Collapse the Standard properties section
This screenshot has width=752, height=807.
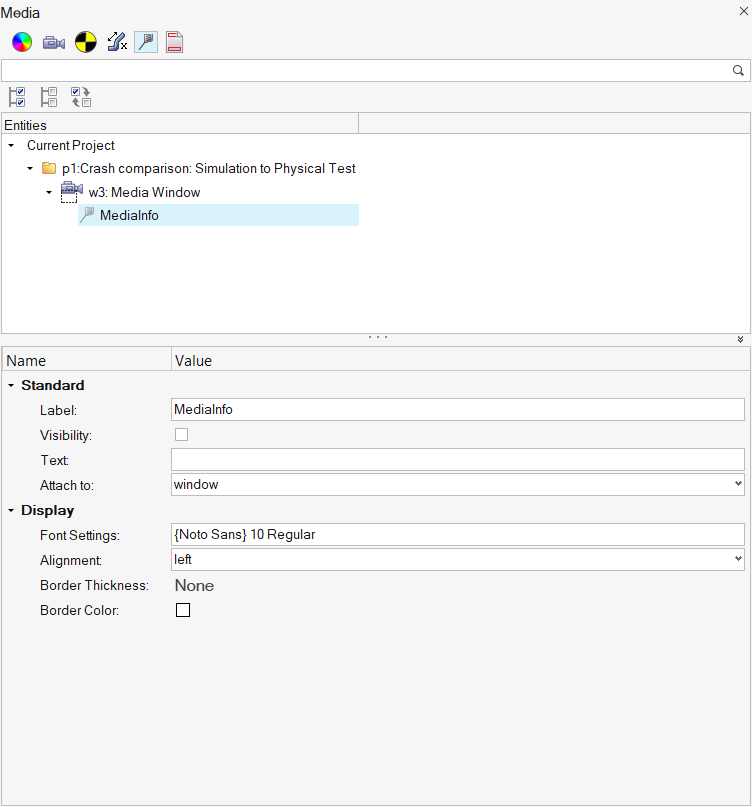pyautogui.click(x=11, y=386)
